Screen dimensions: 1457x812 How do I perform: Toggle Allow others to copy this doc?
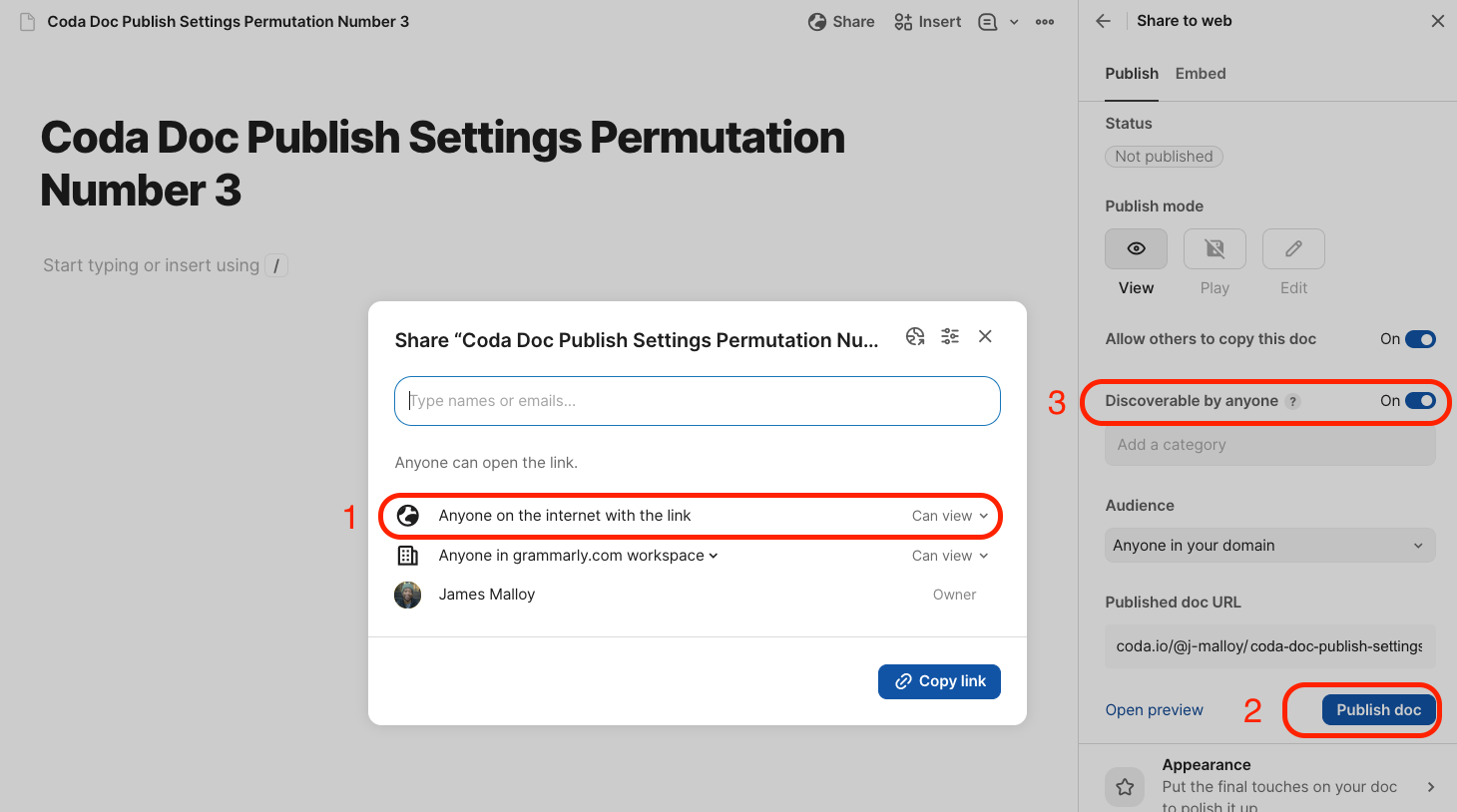(x=1420, y=339)
